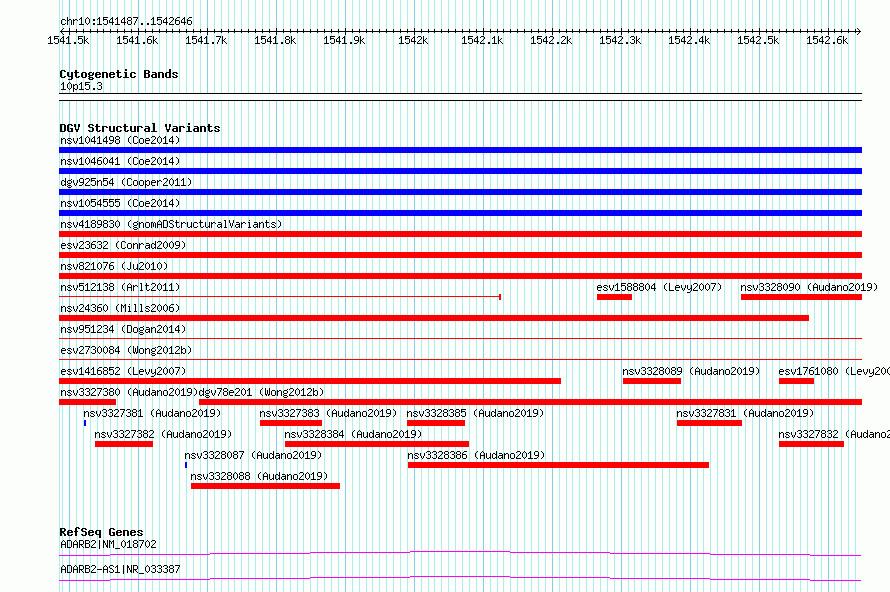890x592 pixels.
Task: Select nsv3328089 (Audano2019) variant label
Action: pyautogui.click(x=691, y=371)
